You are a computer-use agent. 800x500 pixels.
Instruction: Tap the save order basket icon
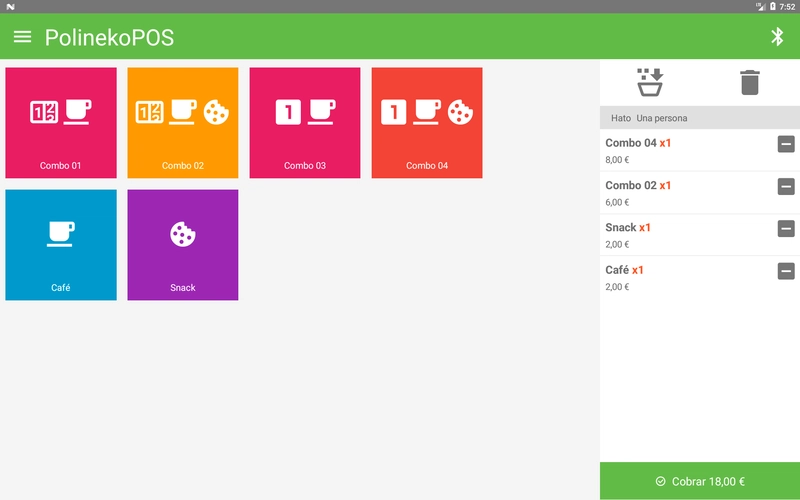click(x=650, y=82)
